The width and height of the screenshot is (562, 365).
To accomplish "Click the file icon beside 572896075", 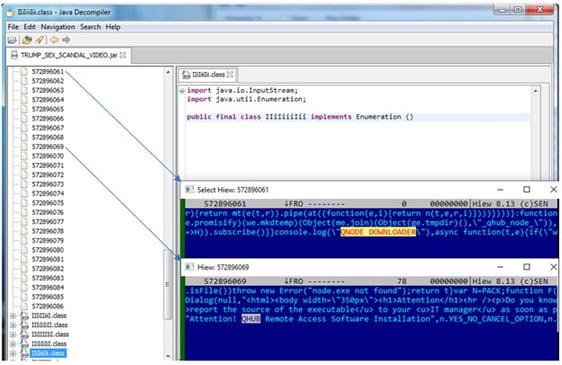I will coord(24,203).
